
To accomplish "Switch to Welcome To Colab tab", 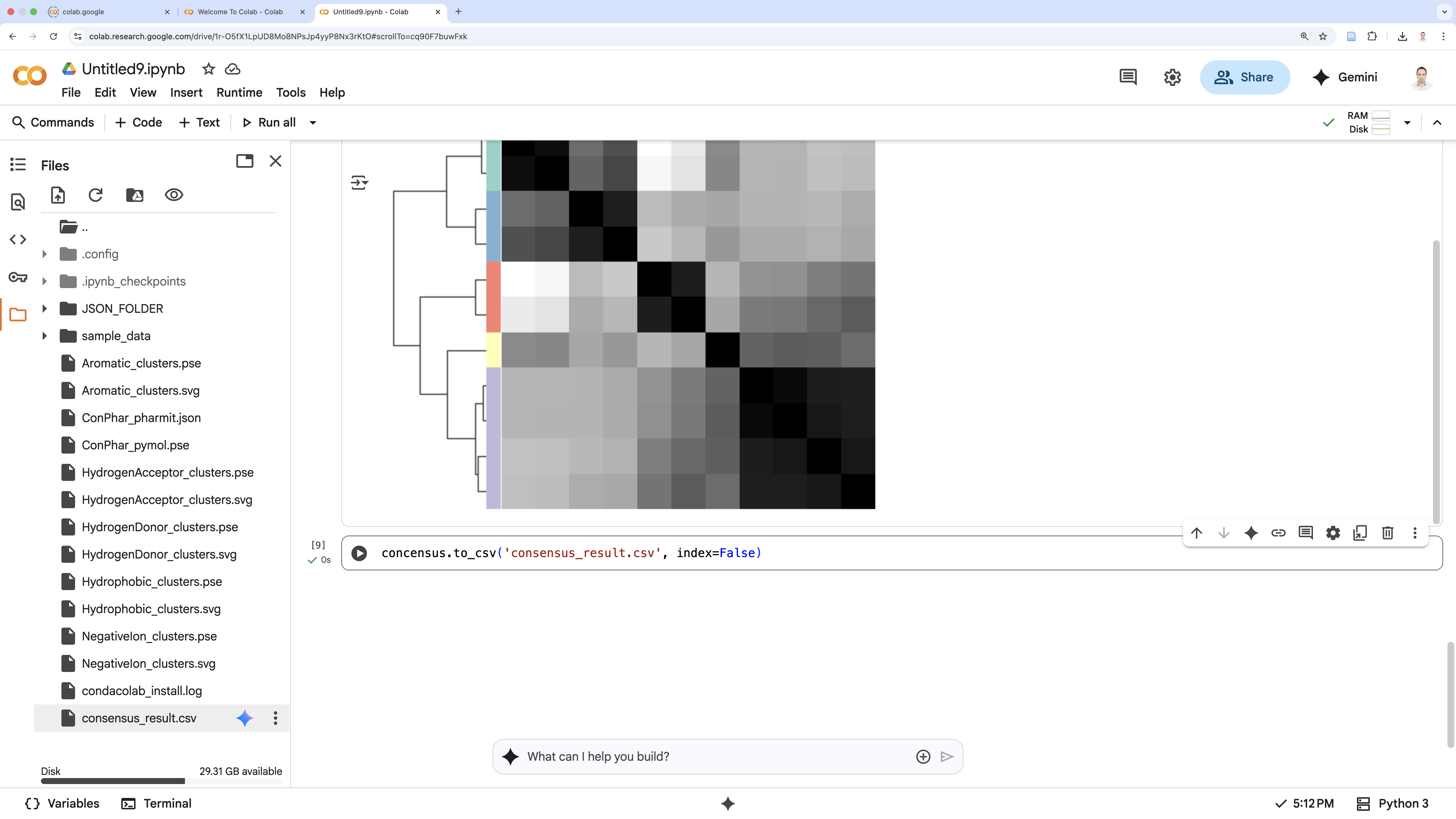I will pos(240,11).
